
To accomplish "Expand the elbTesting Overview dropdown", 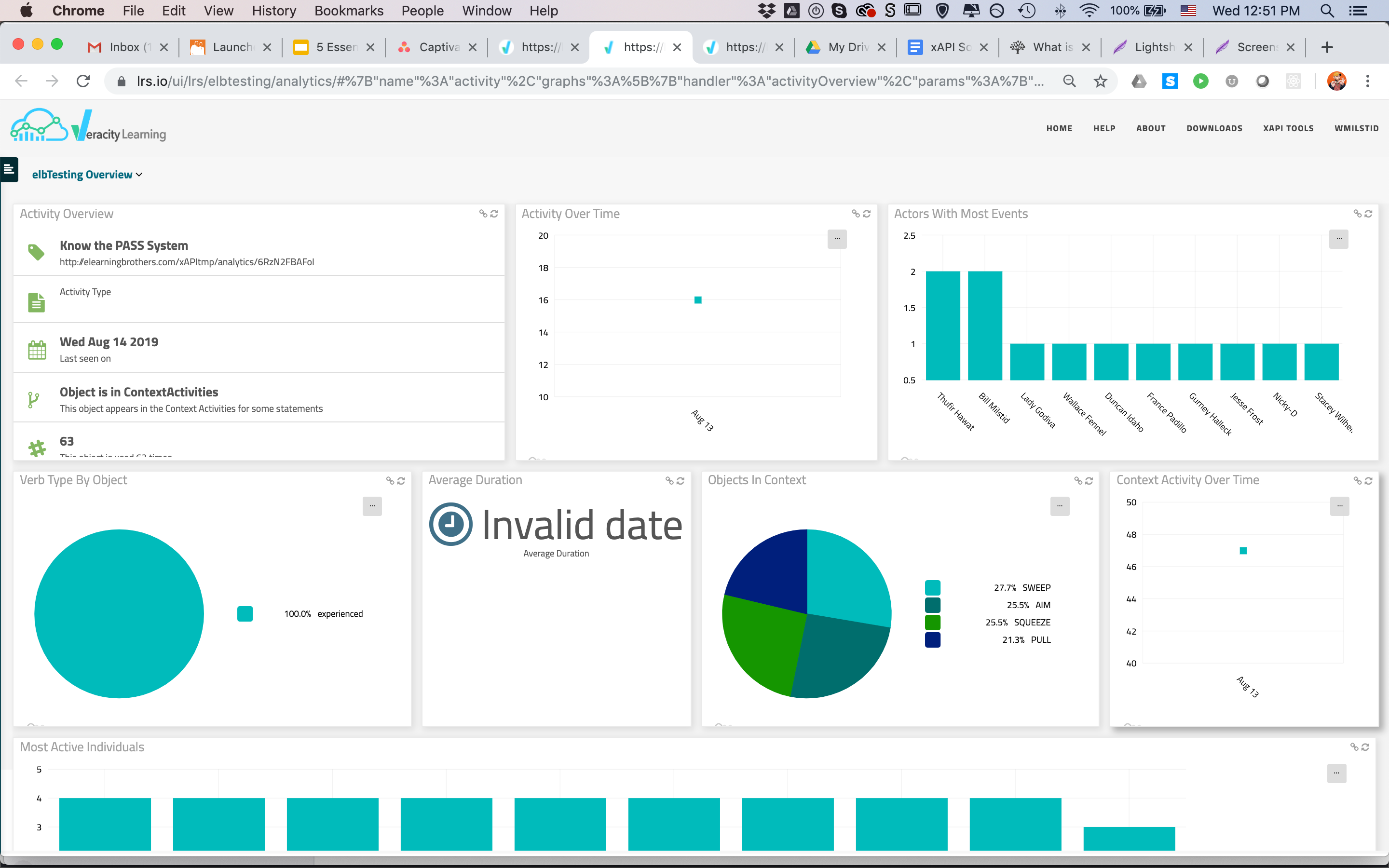I will tap(87, 175).
